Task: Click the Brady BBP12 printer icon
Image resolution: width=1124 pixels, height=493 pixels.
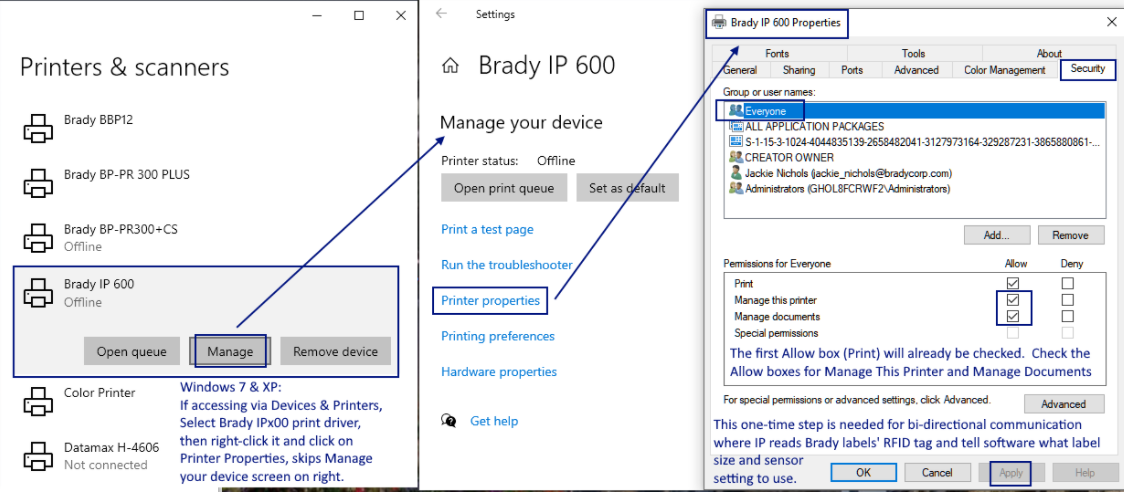Action: coord(37,127)
